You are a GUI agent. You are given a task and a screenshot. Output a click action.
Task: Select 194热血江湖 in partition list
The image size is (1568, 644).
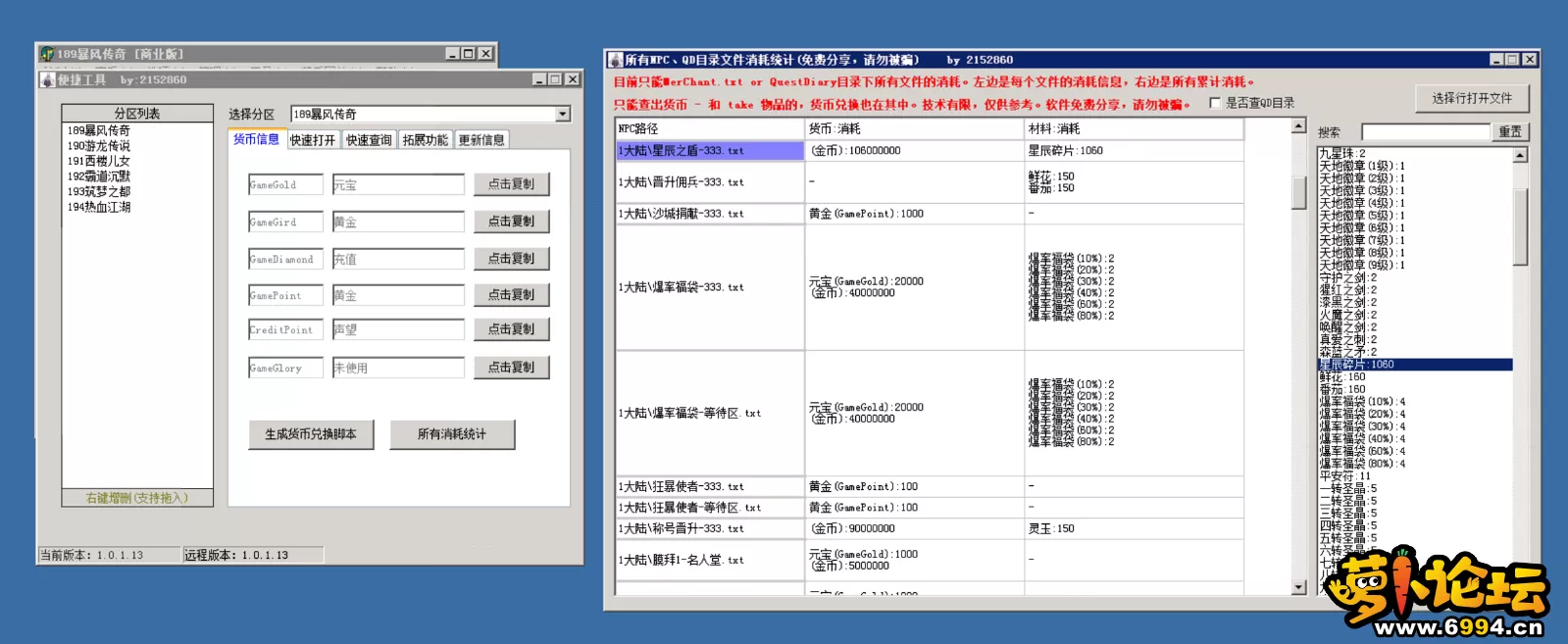(x=98, y=207)
